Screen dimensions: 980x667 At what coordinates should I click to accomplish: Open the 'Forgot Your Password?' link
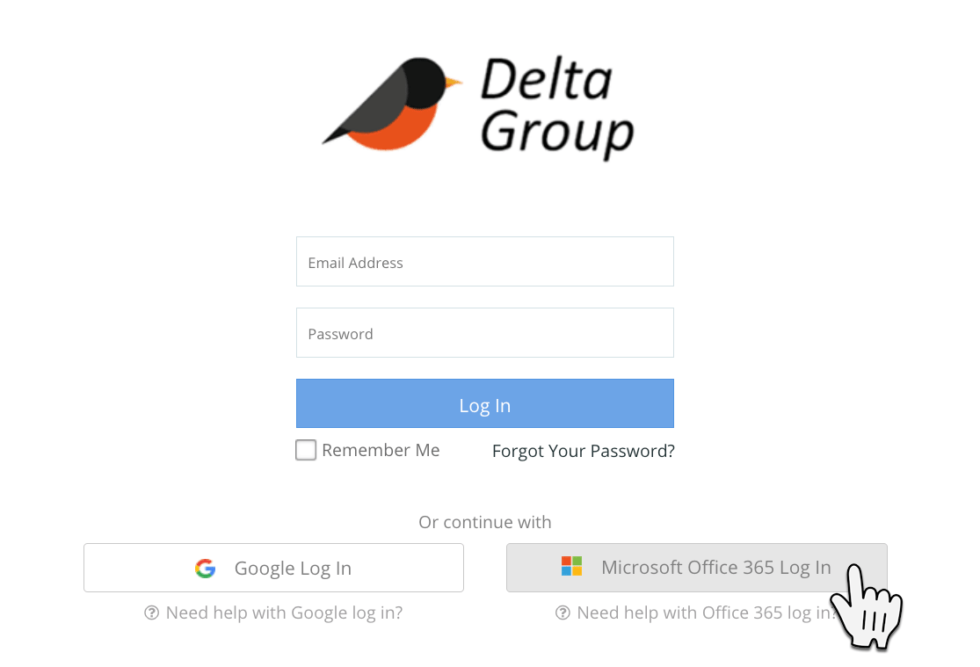click(583, 451)
